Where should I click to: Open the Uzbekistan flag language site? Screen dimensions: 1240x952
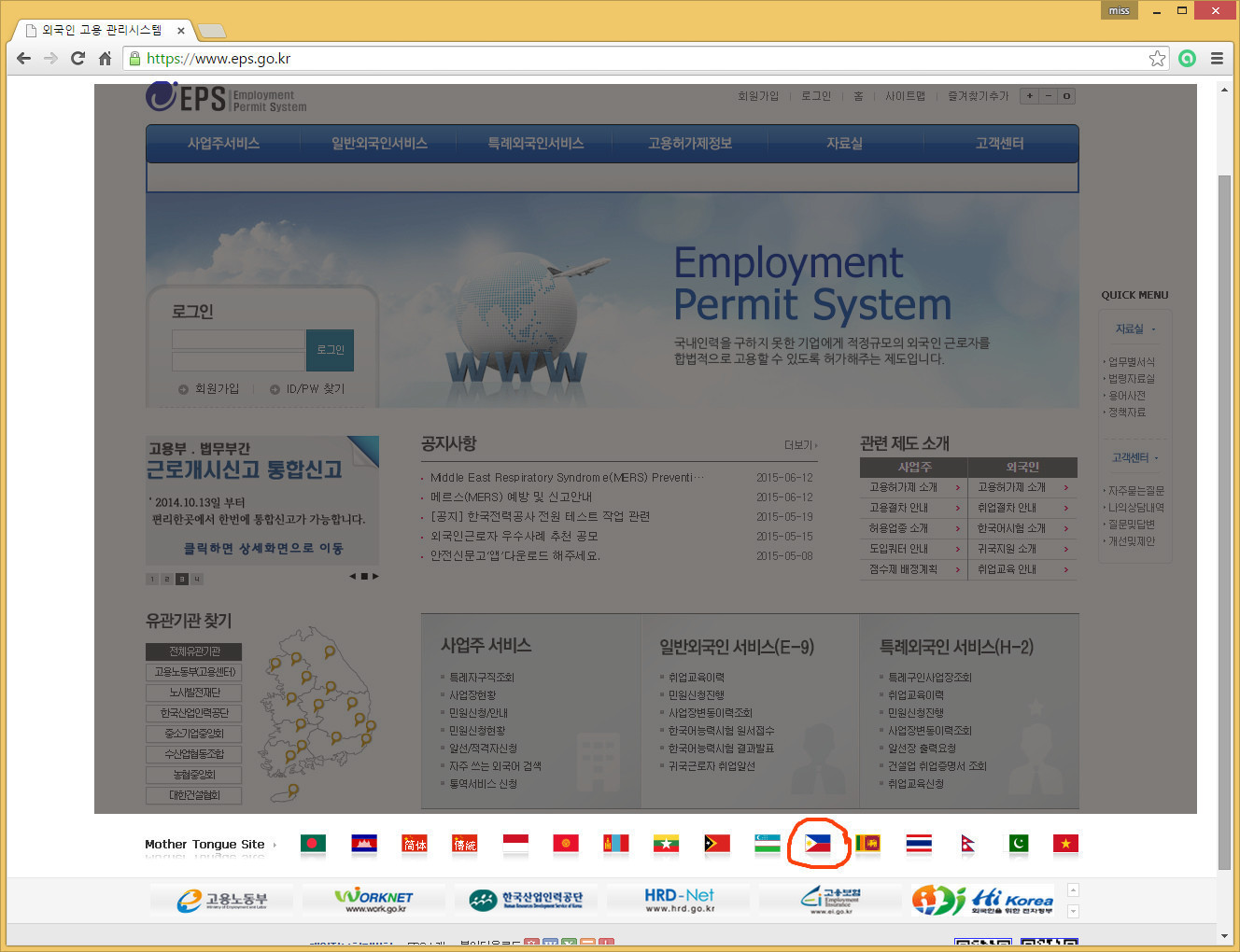(767, 844)
